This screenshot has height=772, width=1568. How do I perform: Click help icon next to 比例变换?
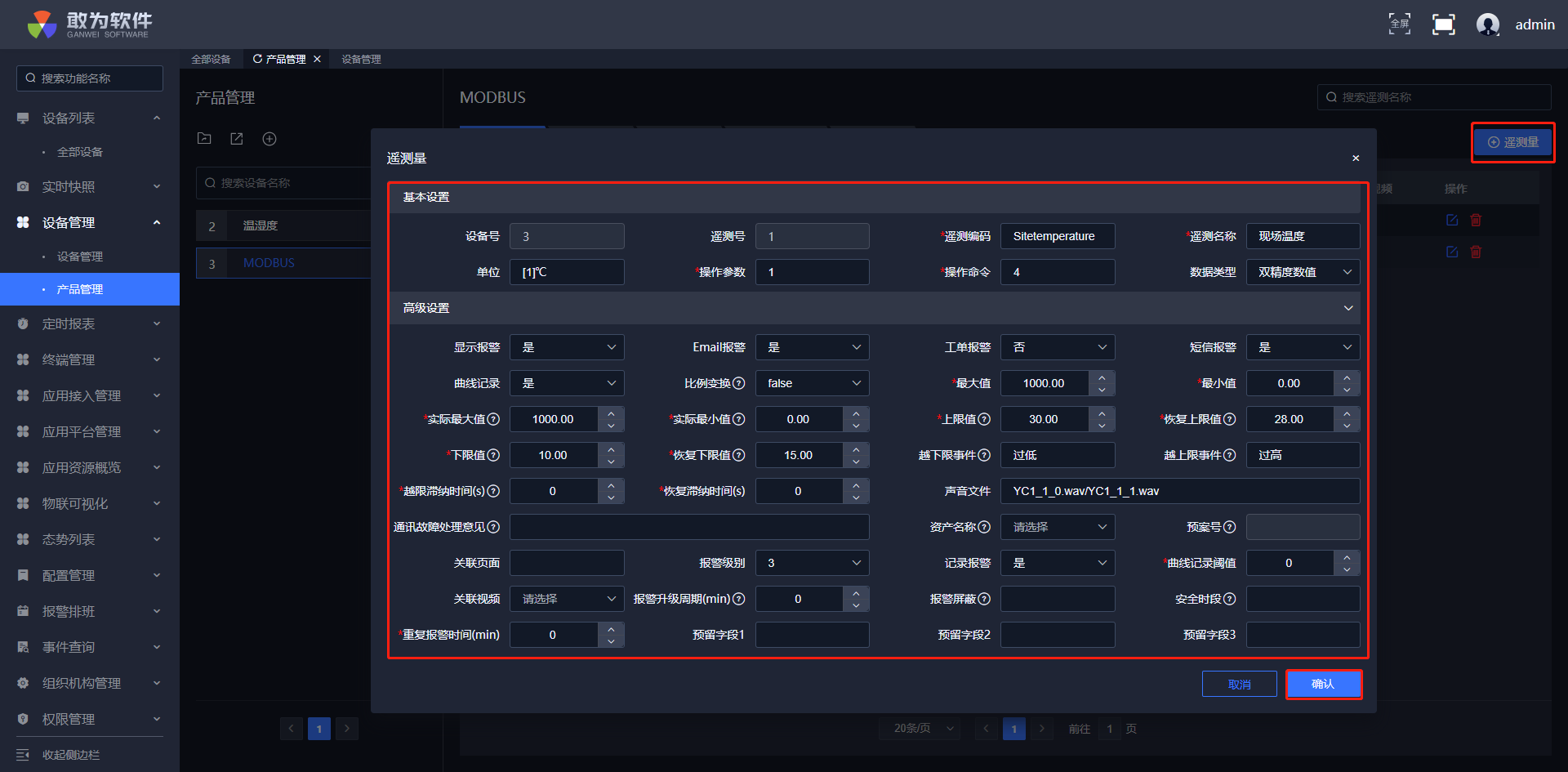738,383
